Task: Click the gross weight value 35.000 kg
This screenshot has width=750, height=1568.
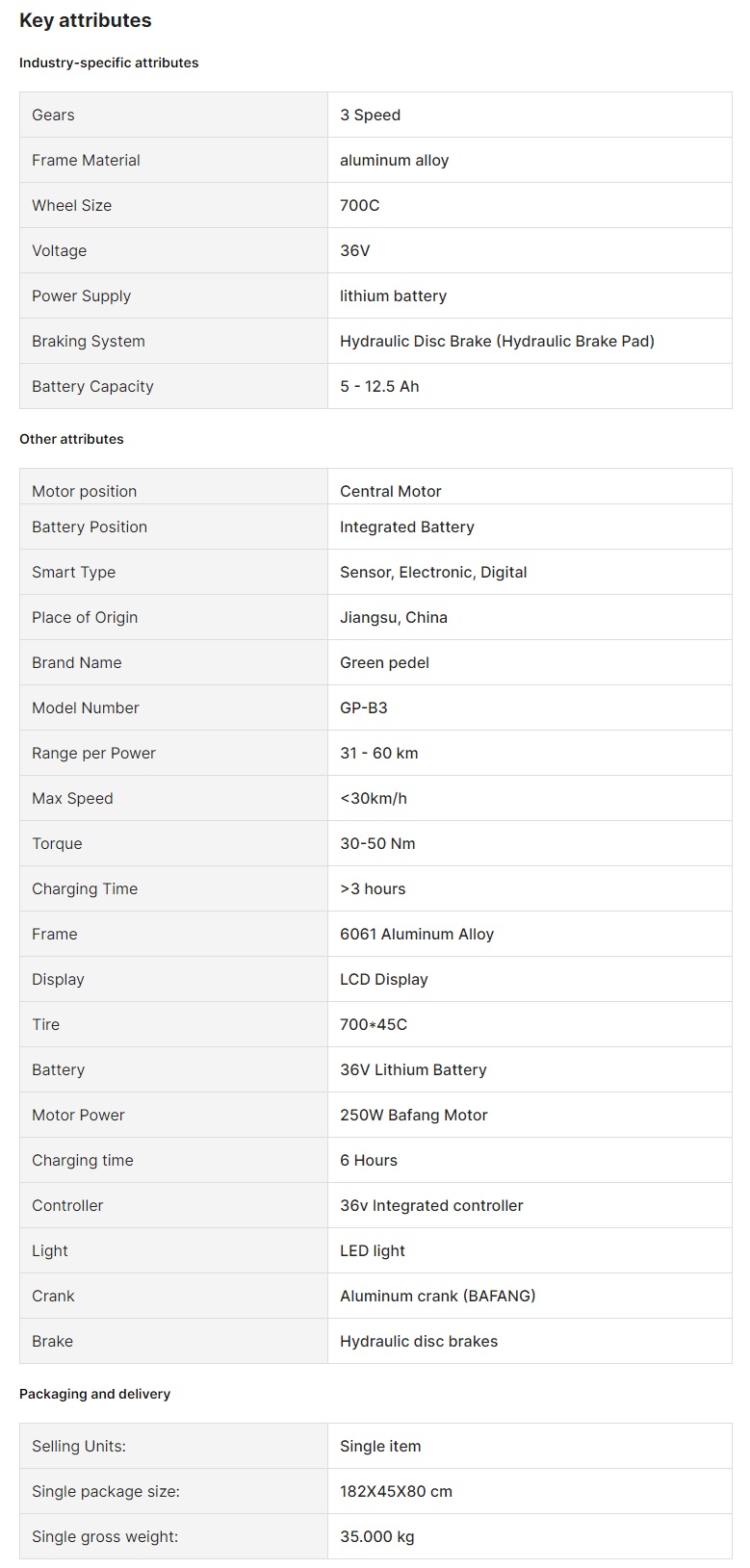Action: point(376,1536)
